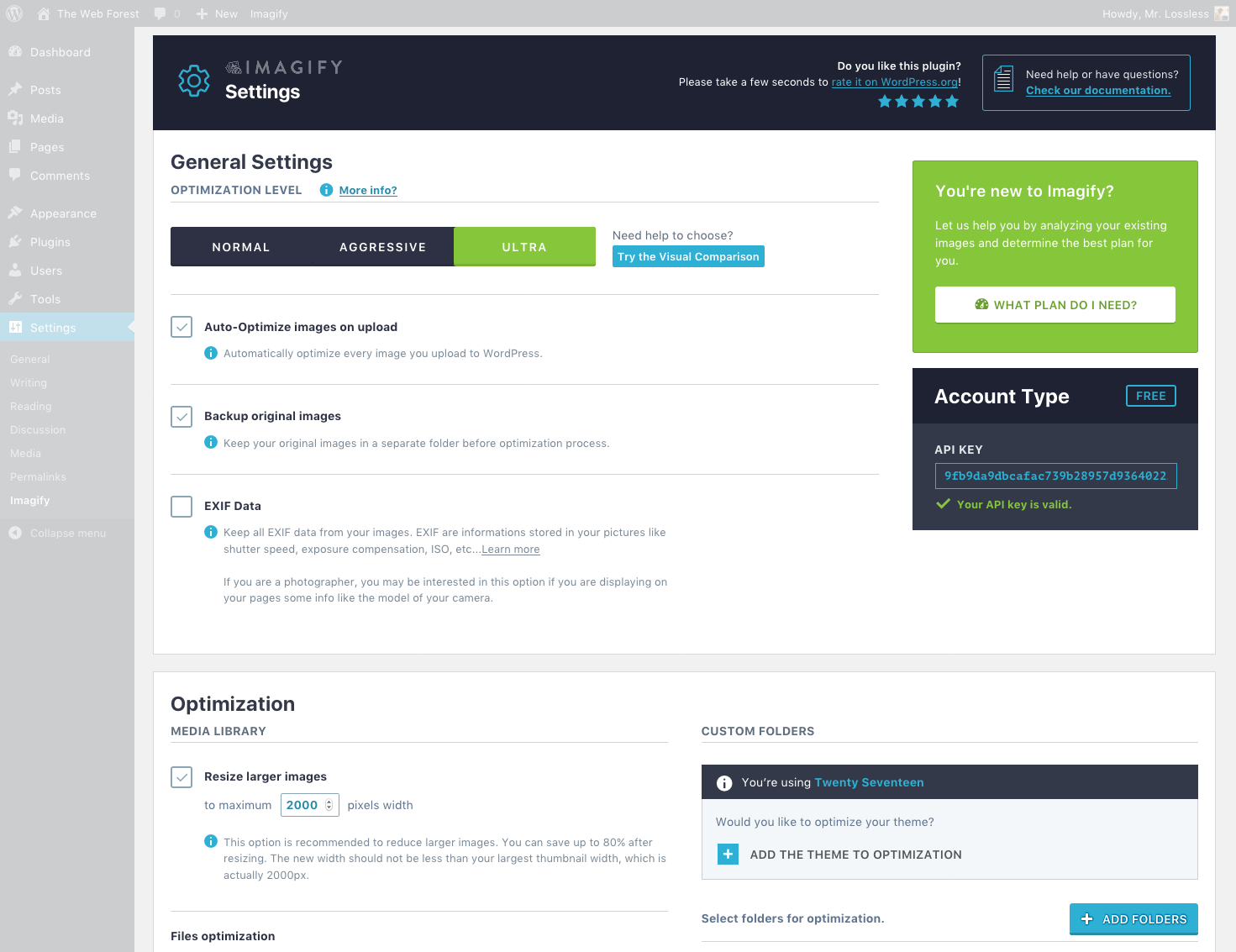
Task: Click the Tools wrench icon
Action: pos(15,298)
